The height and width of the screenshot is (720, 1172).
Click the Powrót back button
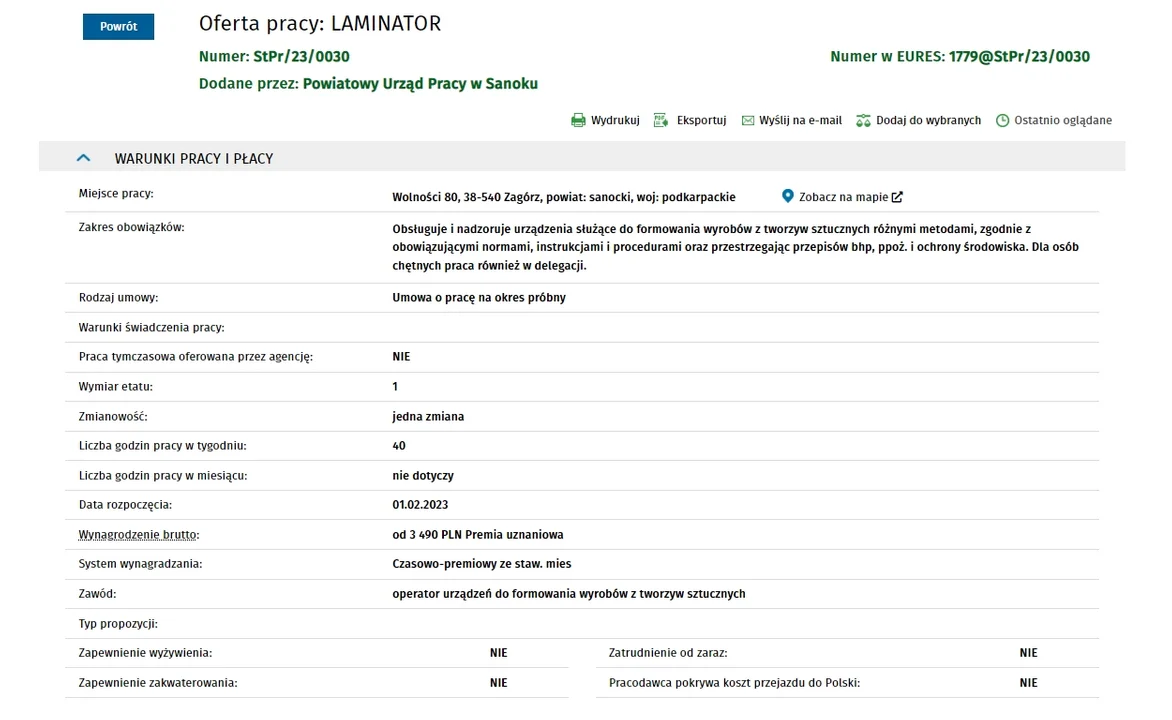pos(118,26)
